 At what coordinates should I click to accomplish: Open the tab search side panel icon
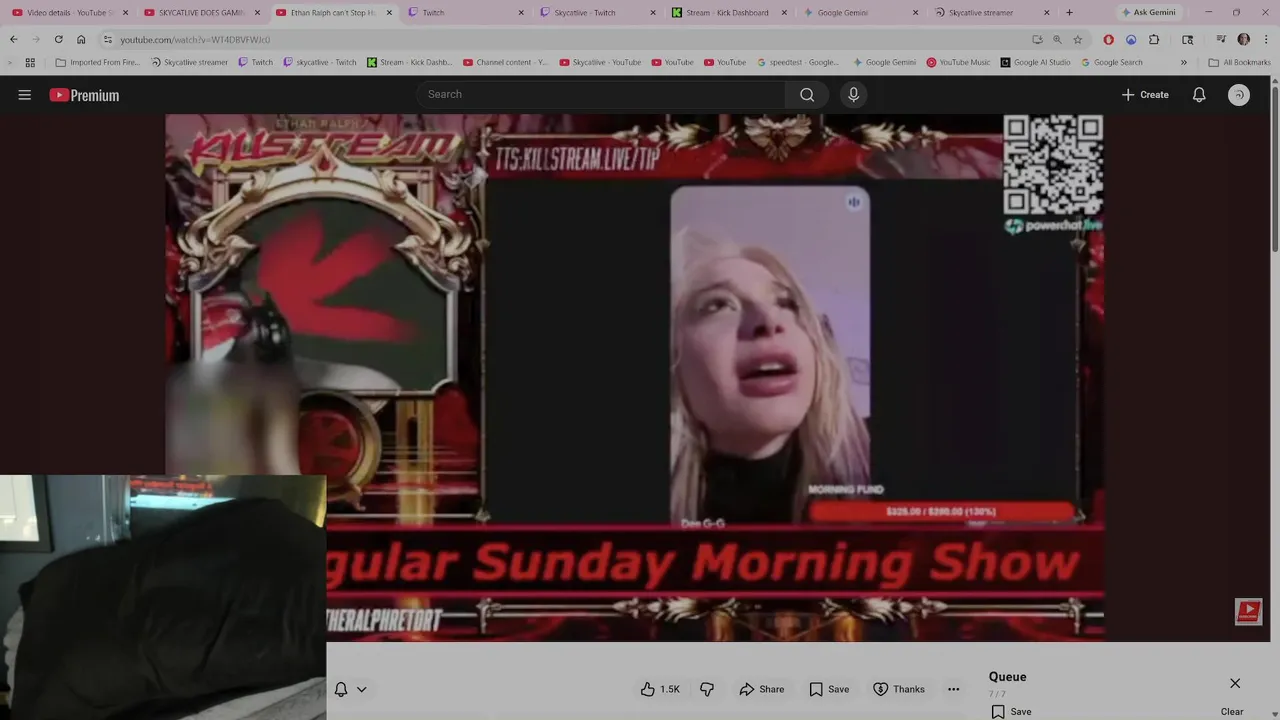[1187, 39]
